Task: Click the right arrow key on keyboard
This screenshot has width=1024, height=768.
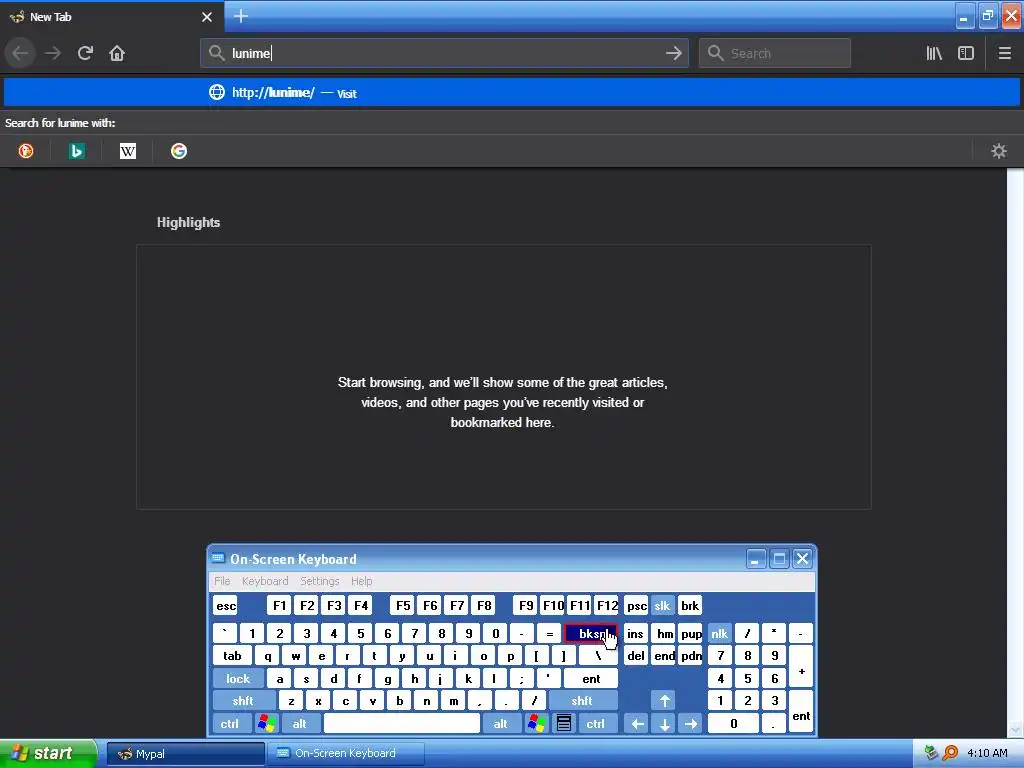Action: pyautogui.click(x=690, y=724)
